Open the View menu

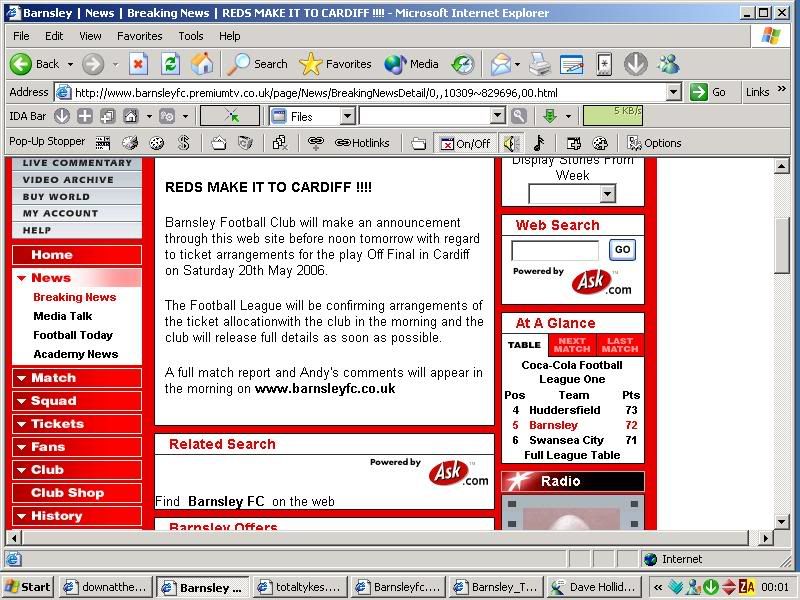pos(90,36)
